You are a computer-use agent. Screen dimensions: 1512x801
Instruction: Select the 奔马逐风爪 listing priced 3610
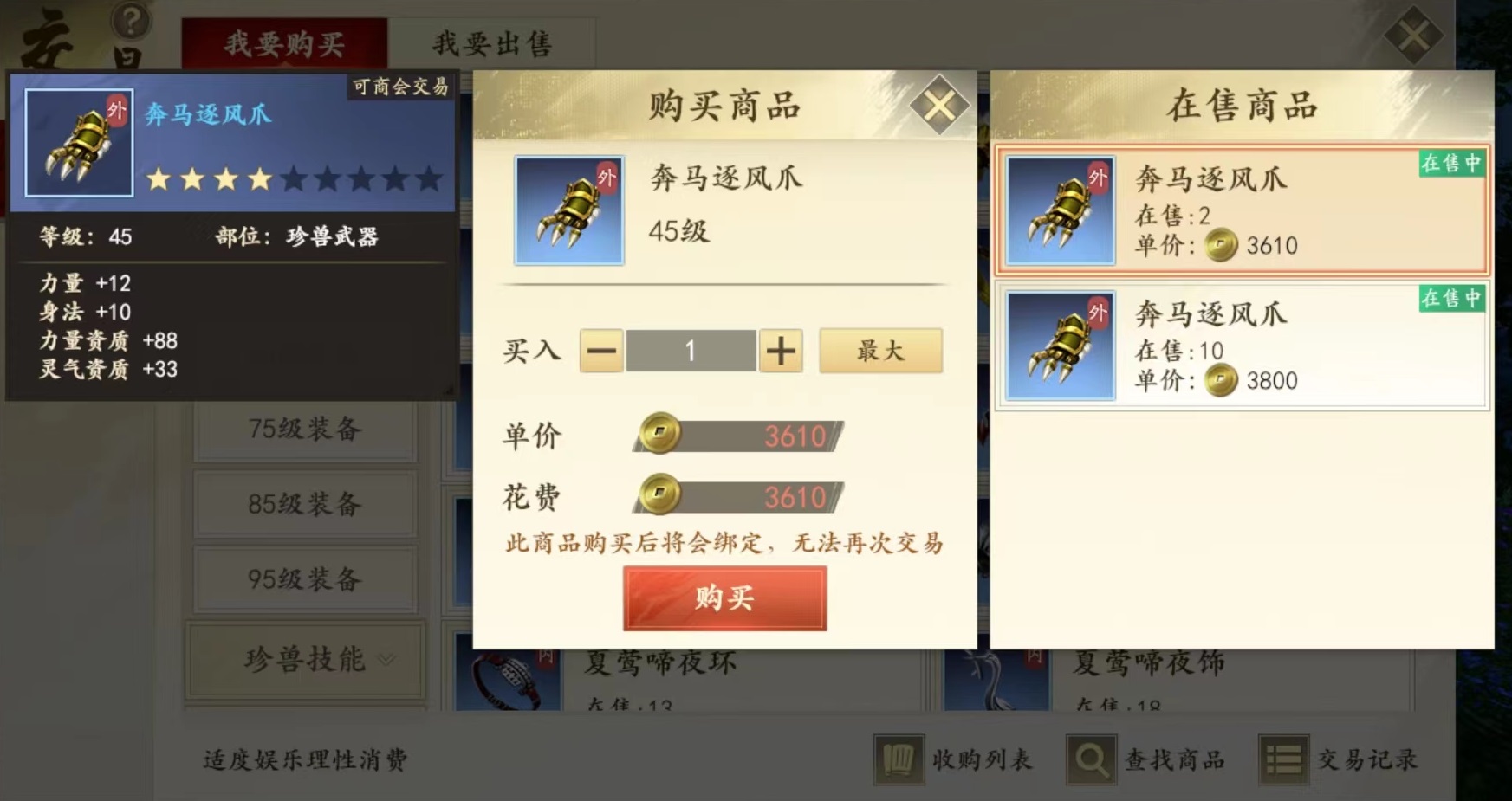tap(1242, 211)
